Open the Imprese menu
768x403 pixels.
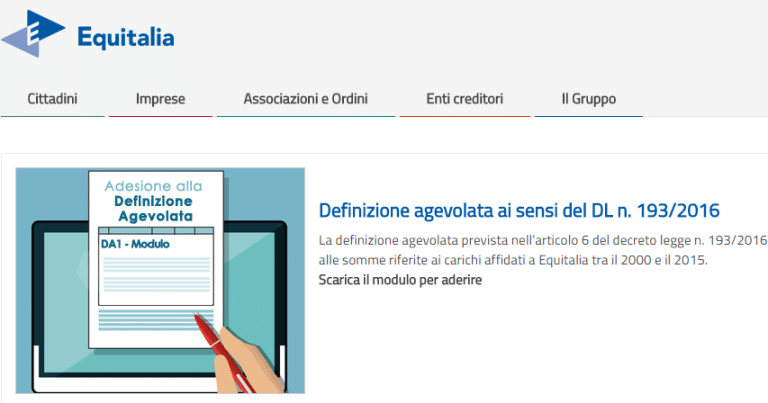tap(161, 99)
